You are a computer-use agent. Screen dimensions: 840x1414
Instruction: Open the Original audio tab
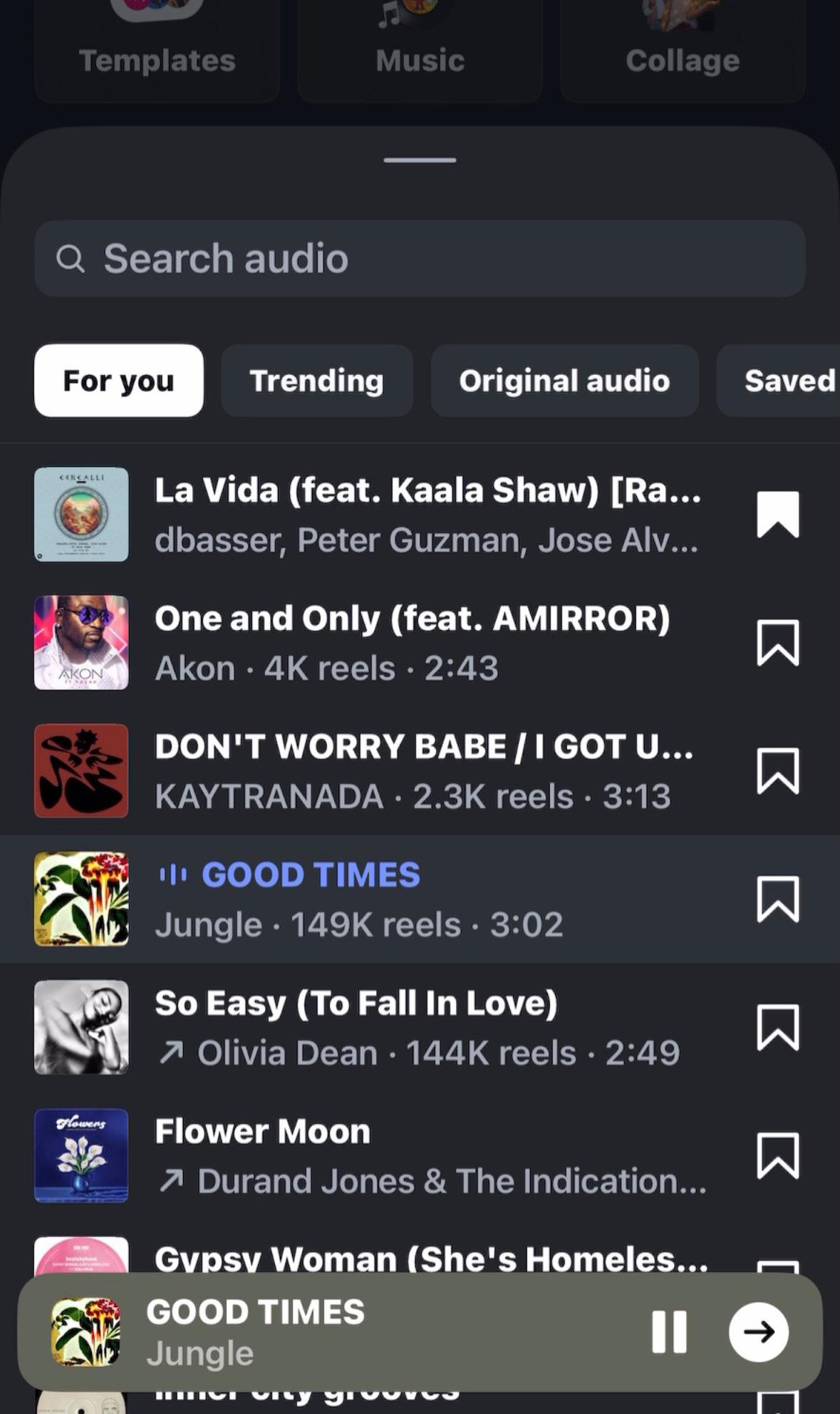(x=564, y=381)
